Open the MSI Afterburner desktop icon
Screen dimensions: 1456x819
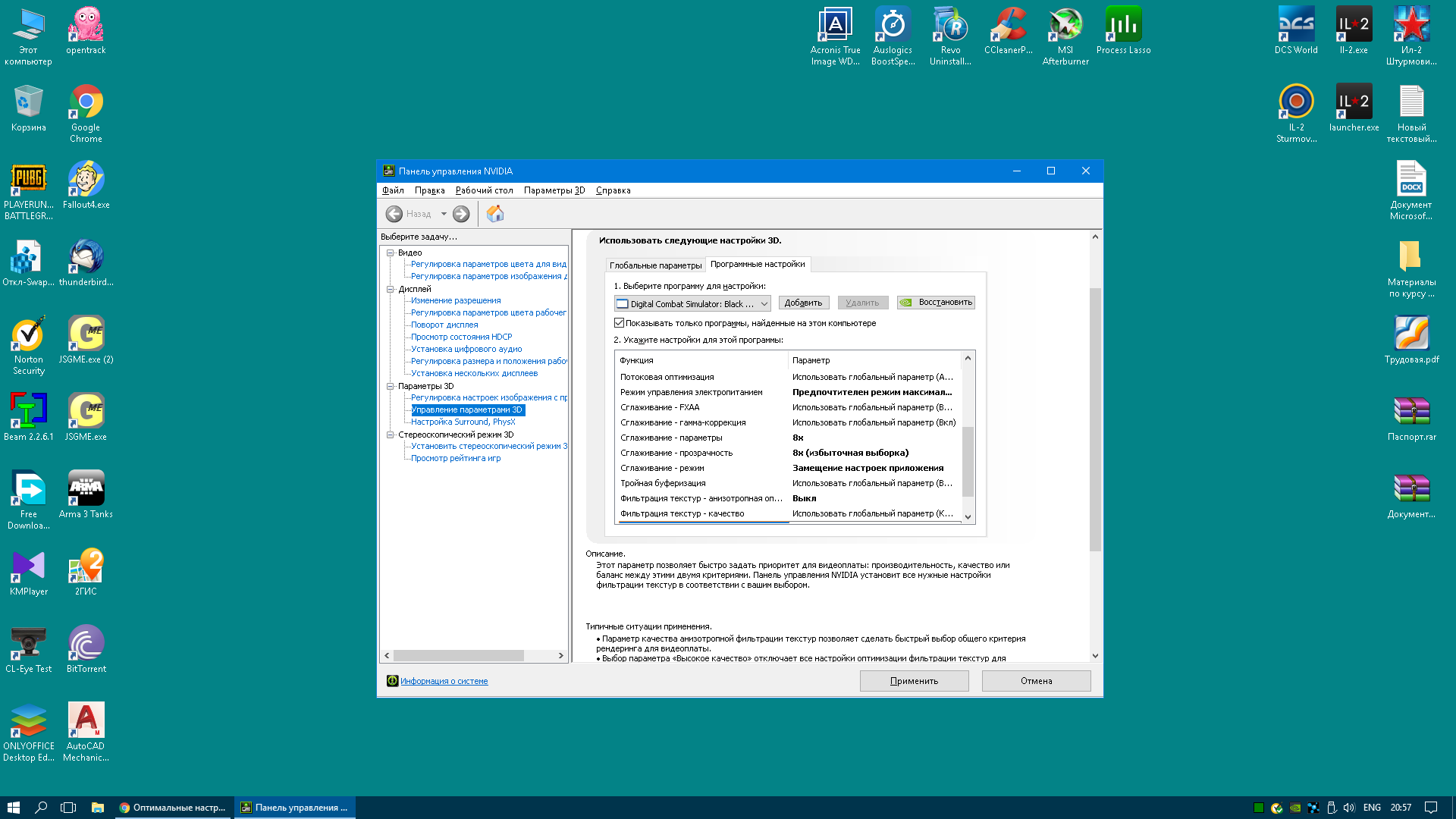[1065, 36]
